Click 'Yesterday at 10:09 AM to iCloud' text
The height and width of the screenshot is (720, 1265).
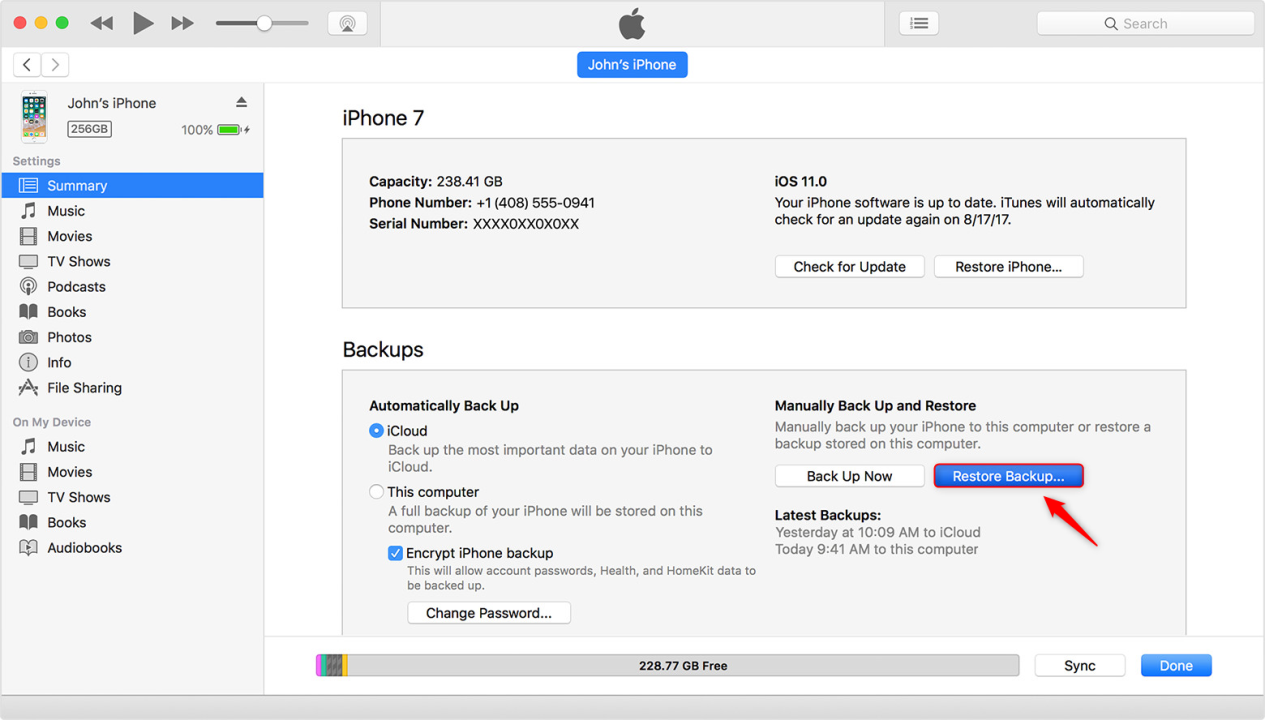[878, 532]
